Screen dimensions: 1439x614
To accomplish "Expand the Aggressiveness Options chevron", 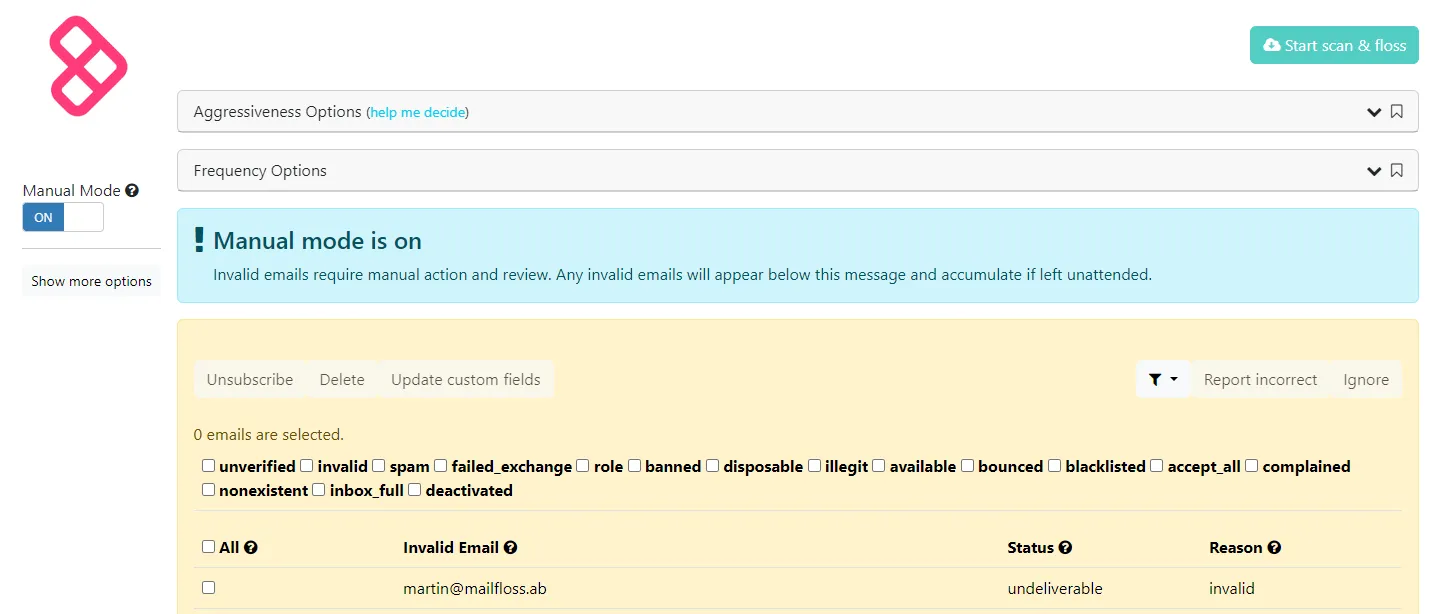I will [1374, 112].
